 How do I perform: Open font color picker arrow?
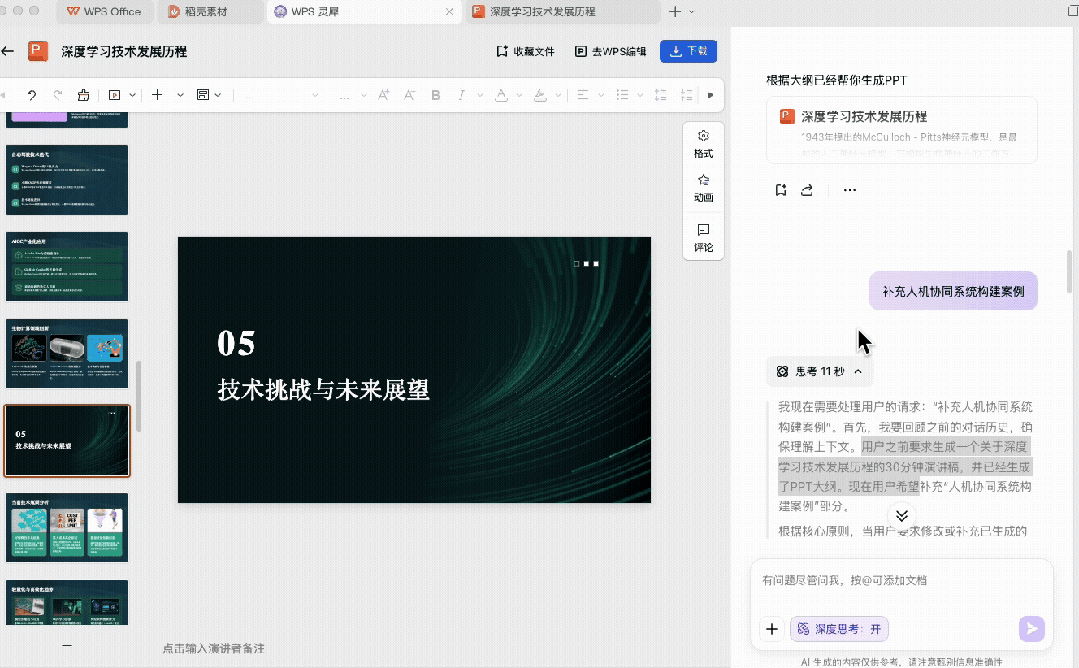pyautogui.click(x=519, y=95)
